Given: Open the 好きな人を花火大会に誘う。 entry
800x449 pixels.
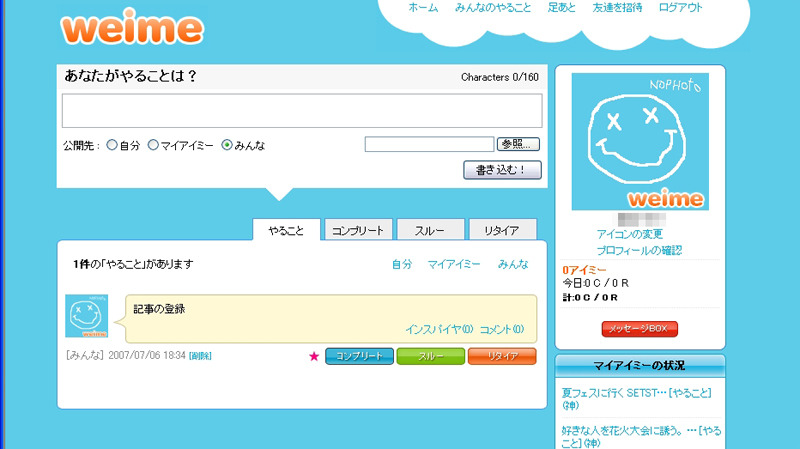Looking at the screenshot, I should click(641, 437).
